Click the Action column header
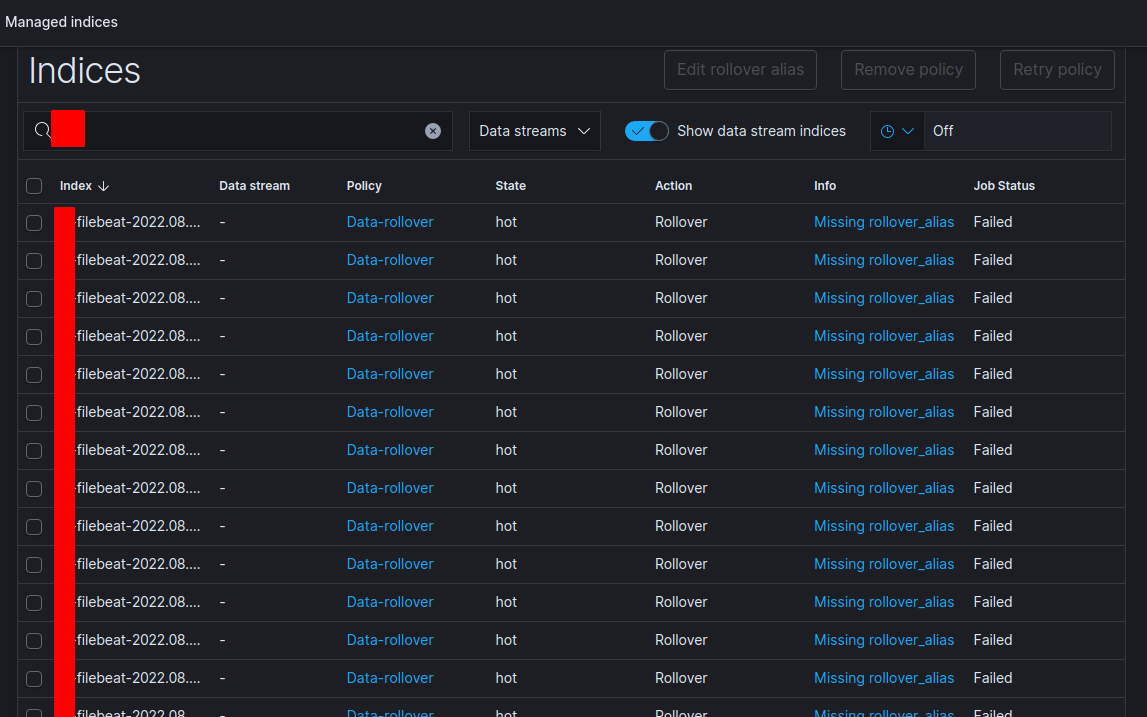 click(x=674, y=186)
